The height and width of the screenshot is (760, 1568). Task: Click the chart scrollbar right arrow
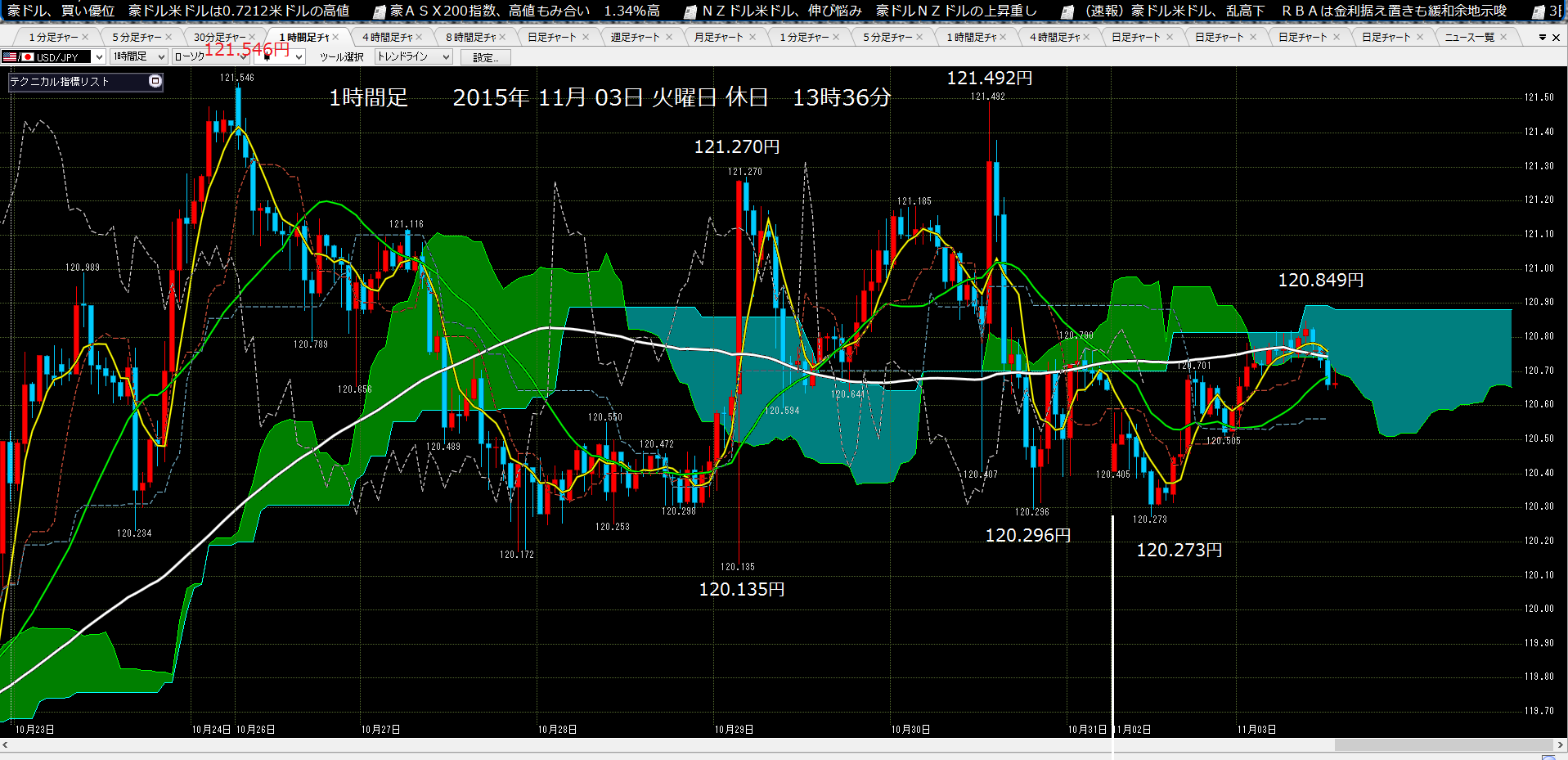tap(1560, 745)
